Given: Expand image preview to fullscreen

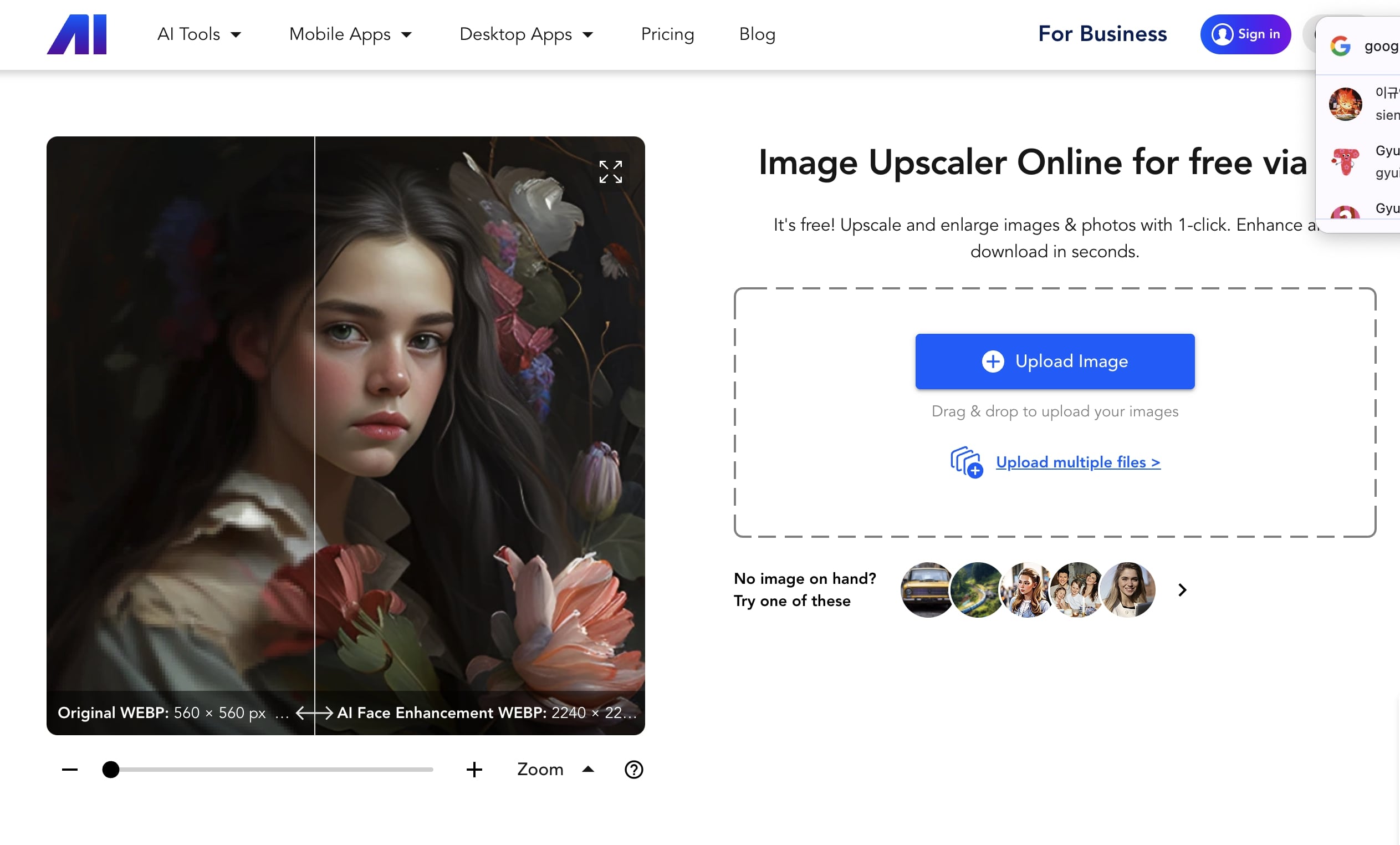Looking at the screenshot, I should point(610,172).
